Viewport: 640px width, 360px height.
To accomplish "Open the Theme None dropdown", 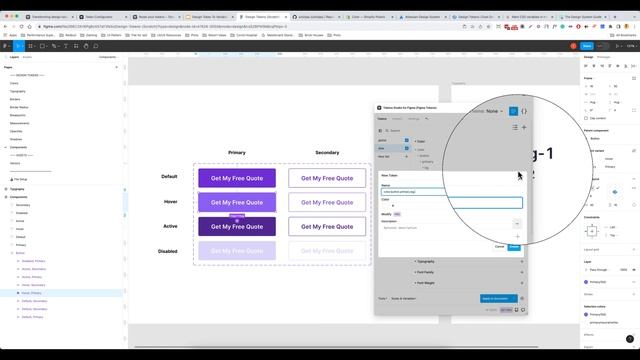I will point(488,111).
